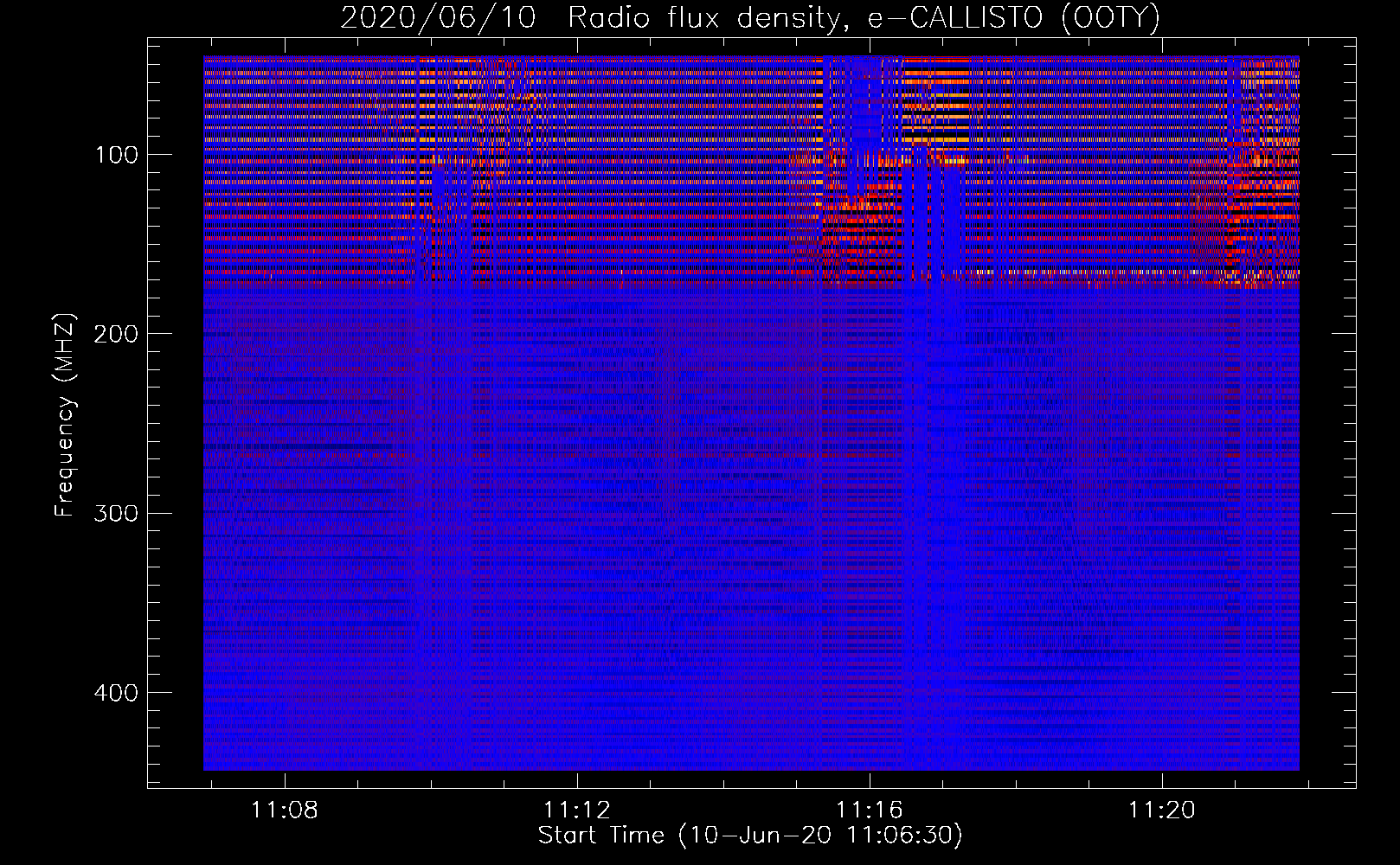Click the 400 frequency tick label

click(117, 693)
